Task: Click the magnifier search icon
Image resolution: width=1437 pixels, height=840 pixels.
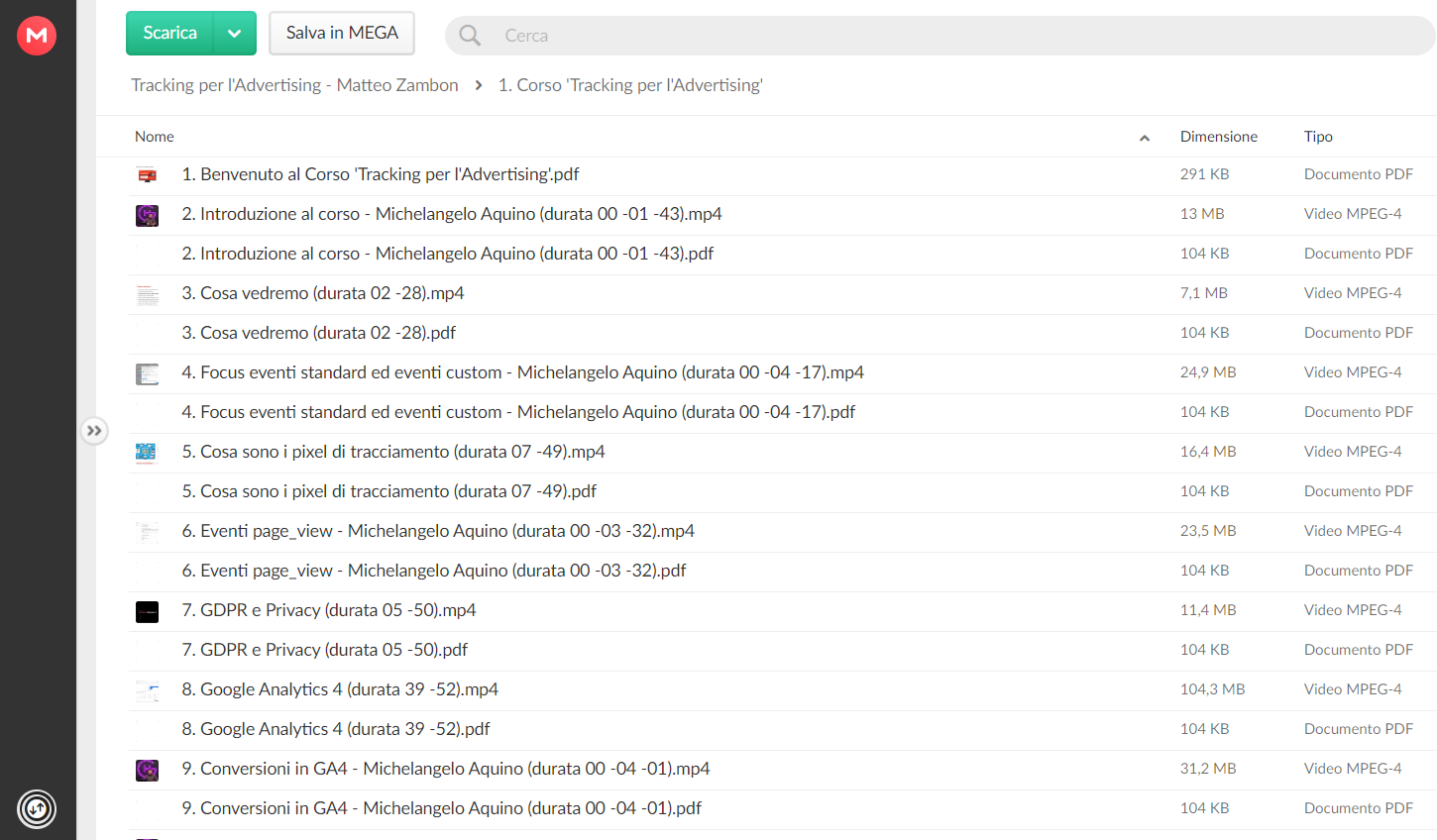Action: (470, 36)
